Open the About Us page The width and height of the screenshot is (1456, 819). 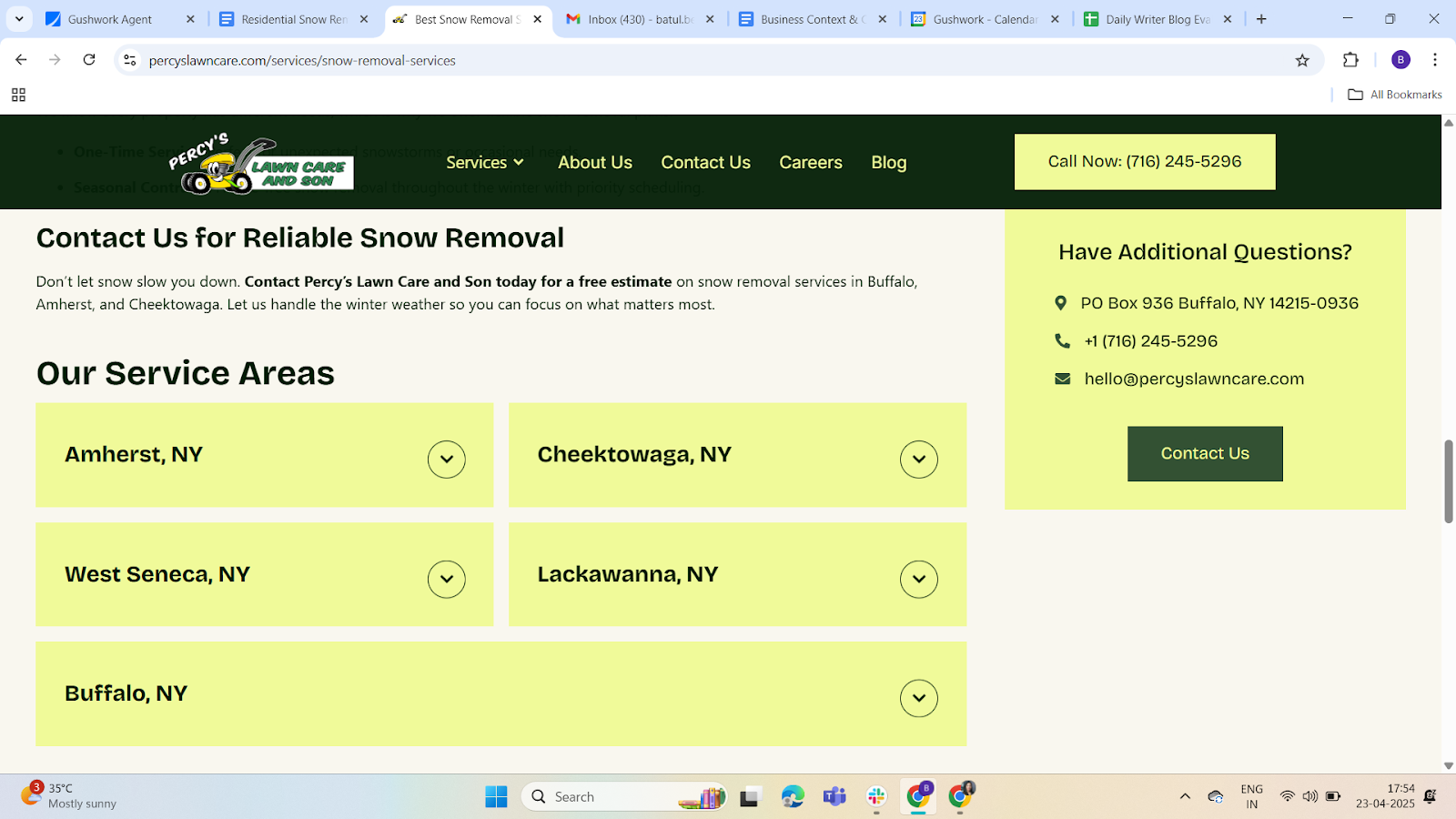tap(595, 162)
